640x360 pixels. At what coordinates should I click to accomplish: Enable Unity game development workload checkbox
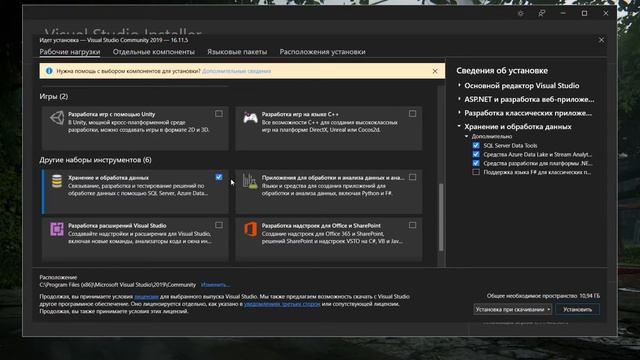coord(219,113)
